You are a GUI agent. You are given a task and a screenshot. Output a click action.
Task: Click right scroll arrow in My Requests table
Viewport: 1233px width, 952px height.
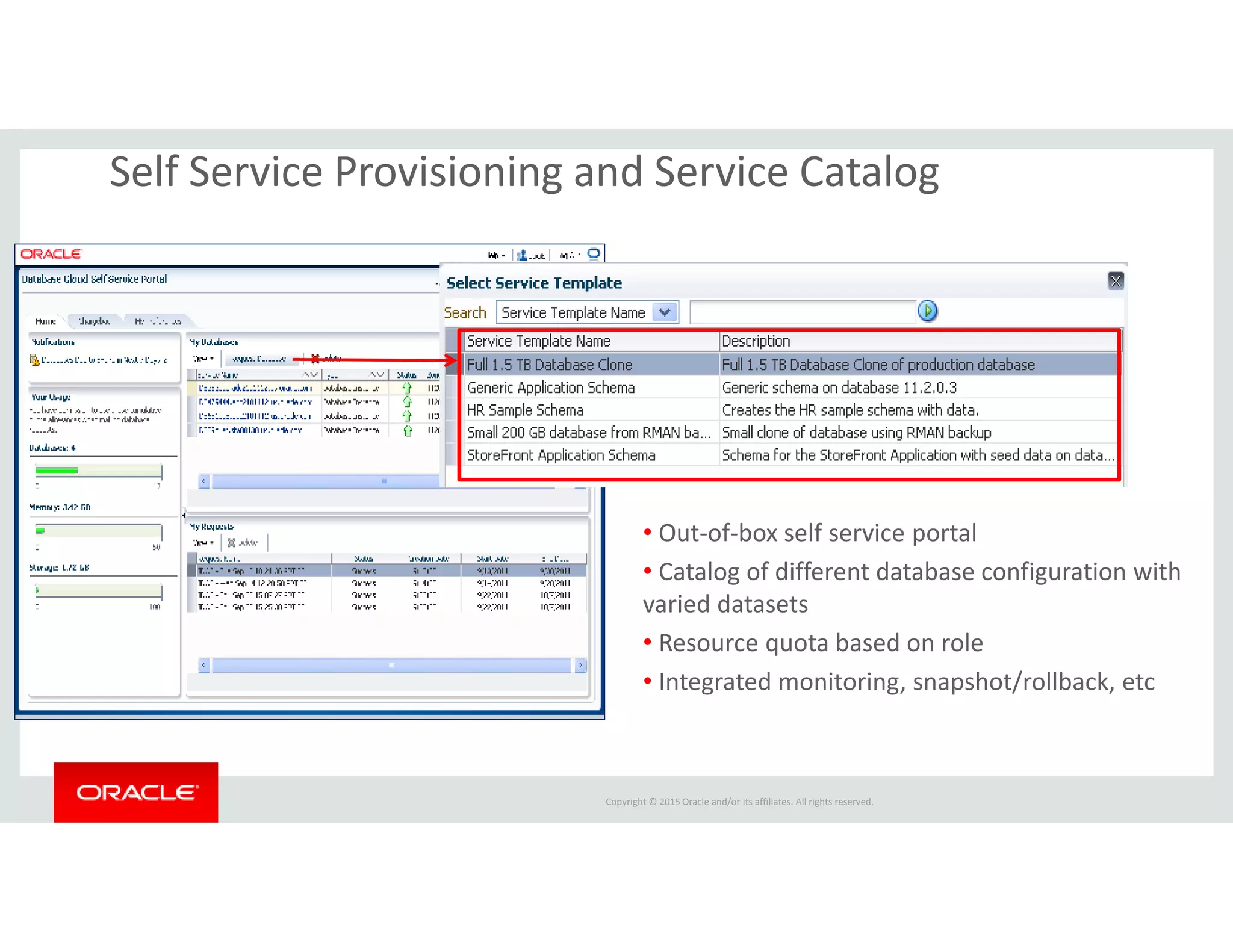click(580, 665)
